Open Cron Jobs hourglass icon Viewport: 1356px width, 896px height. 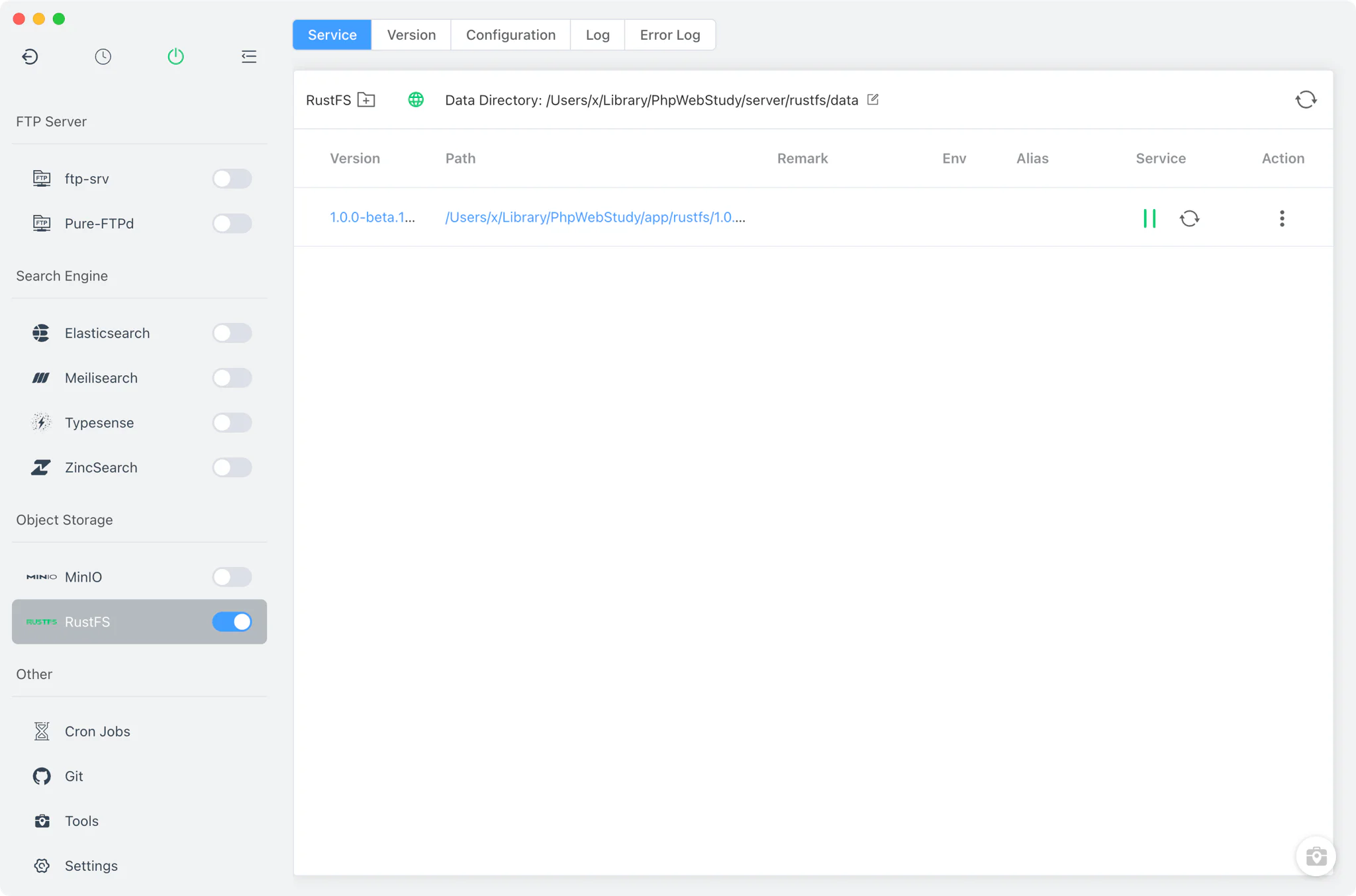(x=42, y=731)
